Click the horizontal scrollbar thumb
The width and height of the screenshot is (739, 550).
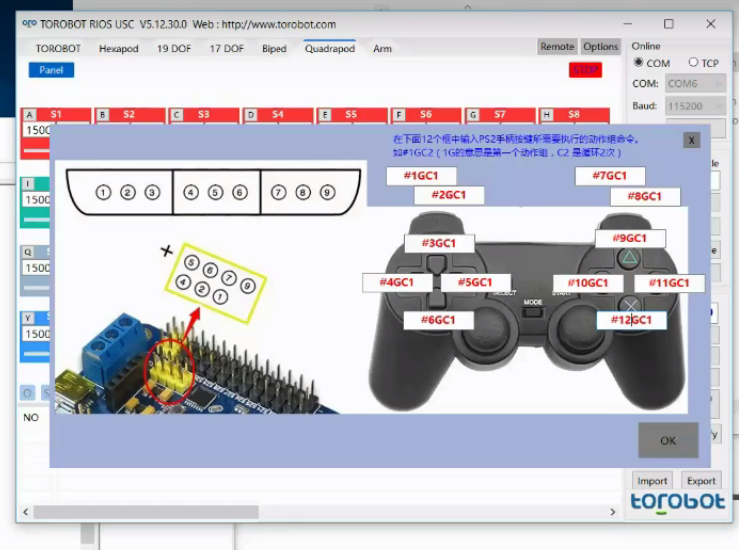tap(146, 512)
